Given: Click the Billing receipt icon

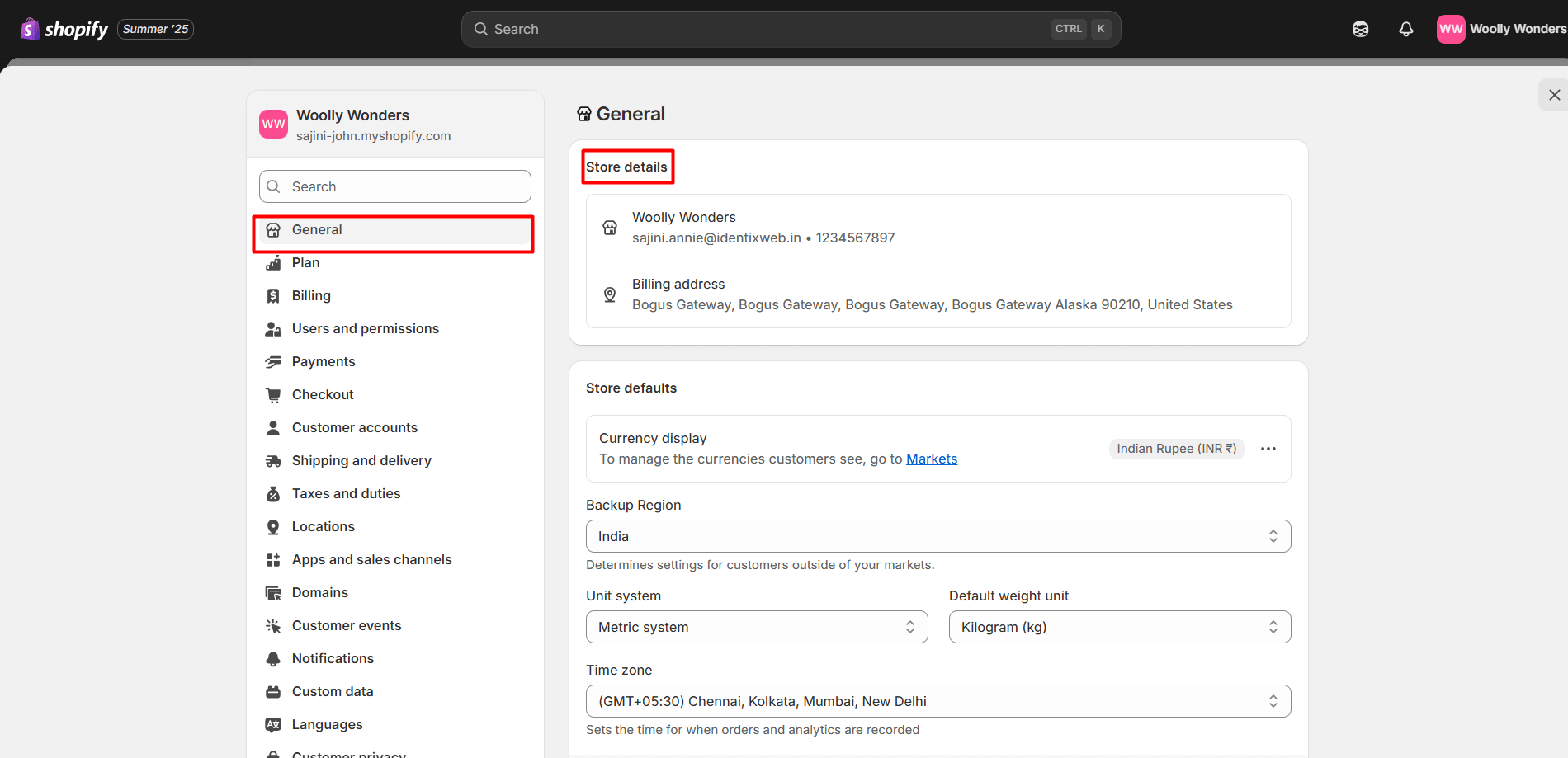Looking at the screenshot, I should (273, 296).
